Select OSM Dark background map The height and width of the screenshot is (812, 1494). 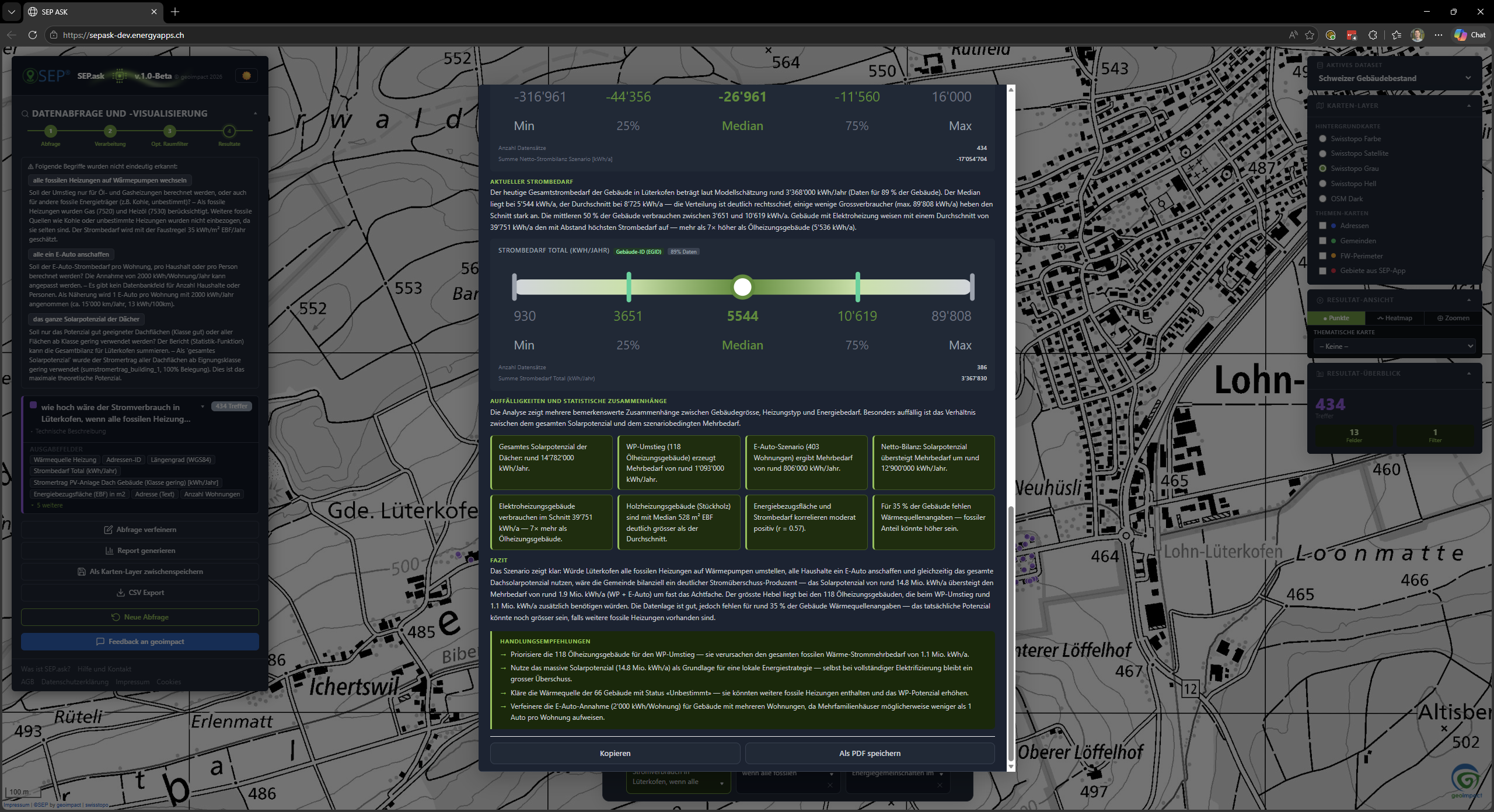(x=1322, y=199)
